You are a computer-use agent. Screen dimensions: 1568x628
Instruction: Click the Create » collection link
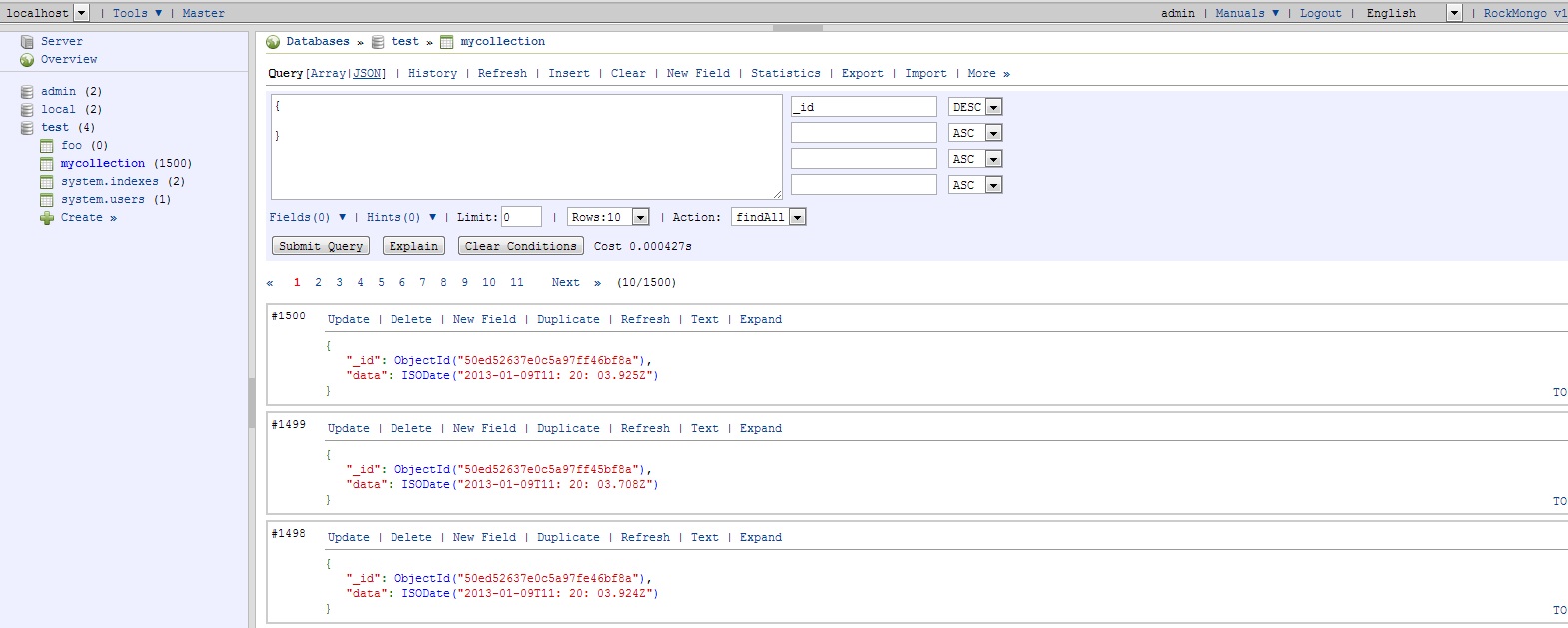88,218
